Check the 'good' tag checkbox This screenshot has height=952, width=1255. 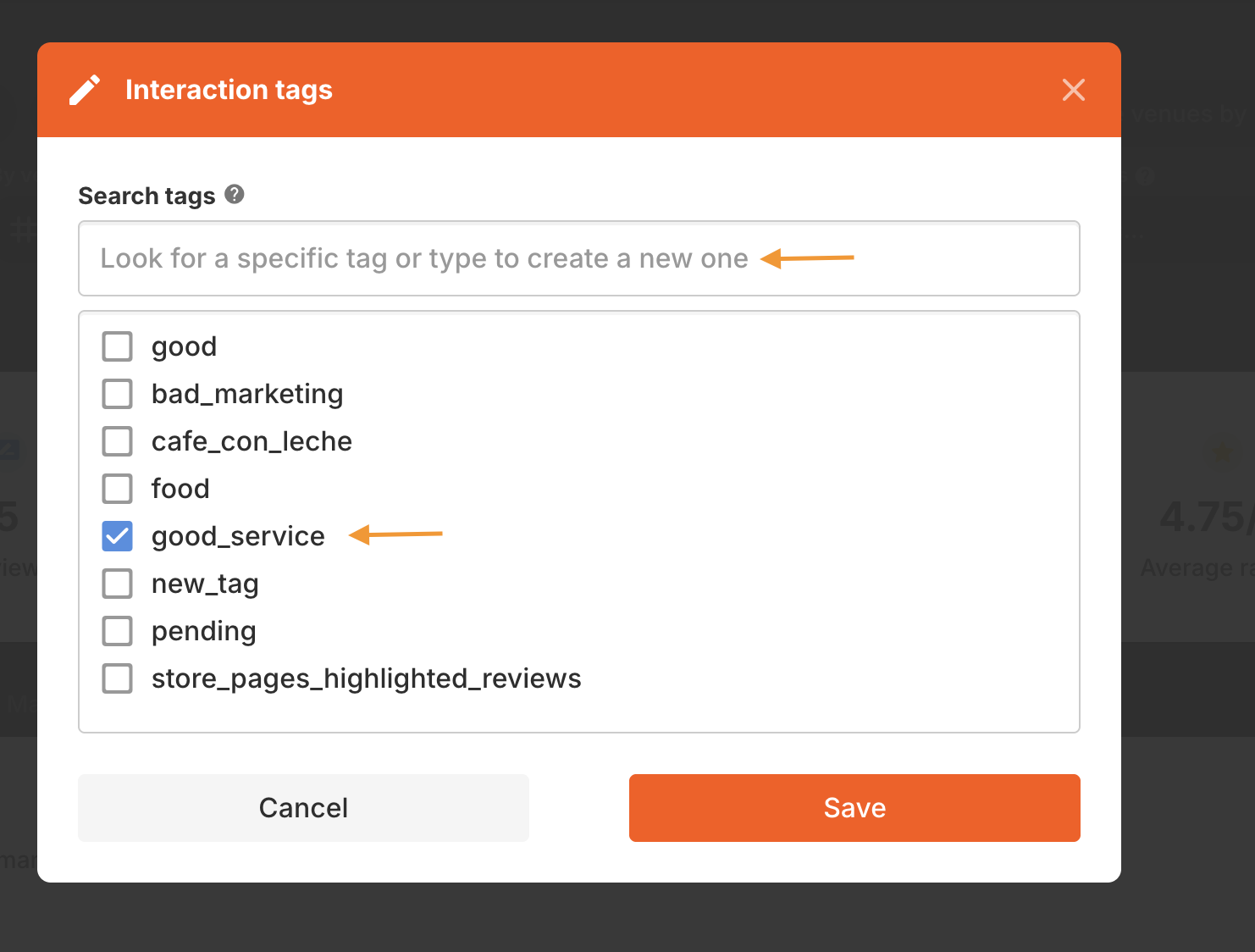pyautogui.click(x=118, y=346)
